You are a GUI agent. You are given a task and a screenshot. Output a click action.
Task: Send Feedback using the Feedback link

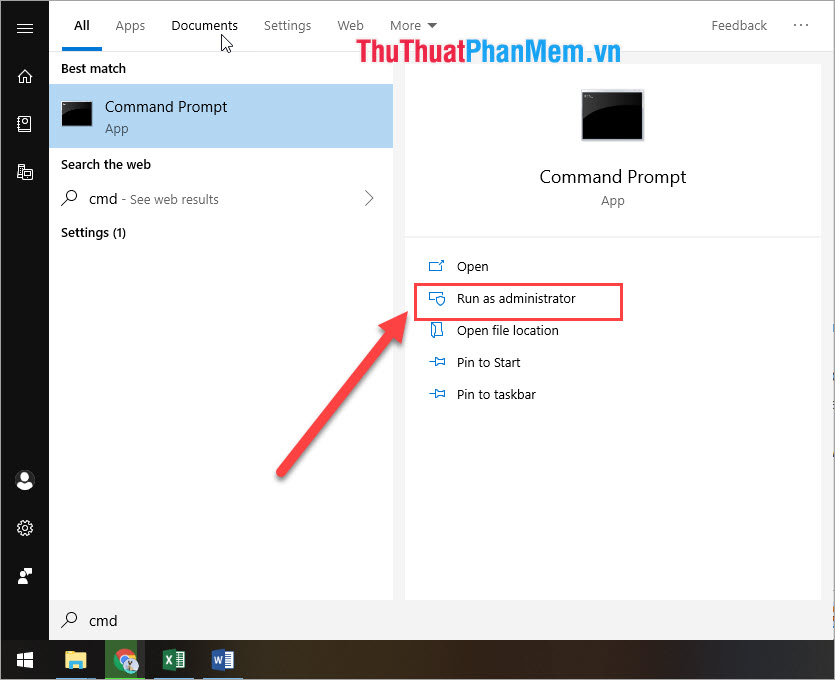(739, 25)
